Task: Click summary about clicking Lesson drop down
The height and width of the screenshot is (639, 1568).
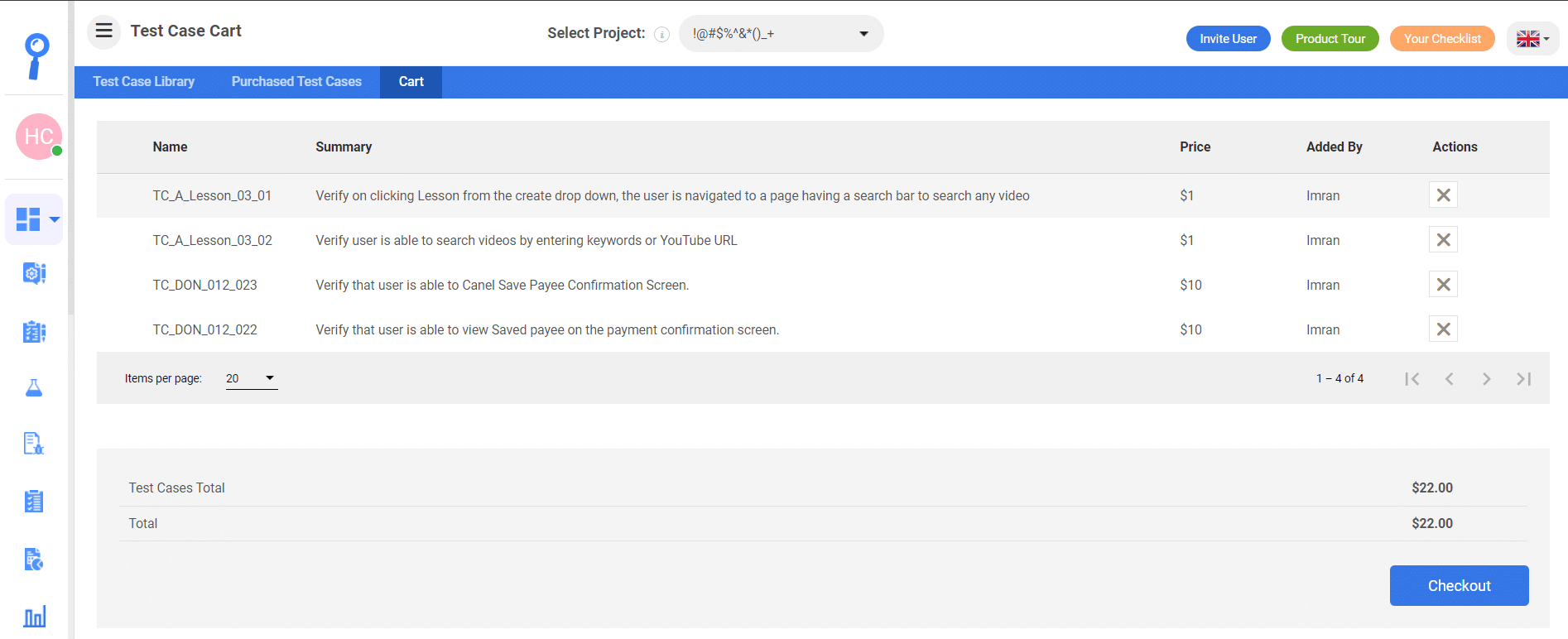Action: tap(672, 196)
